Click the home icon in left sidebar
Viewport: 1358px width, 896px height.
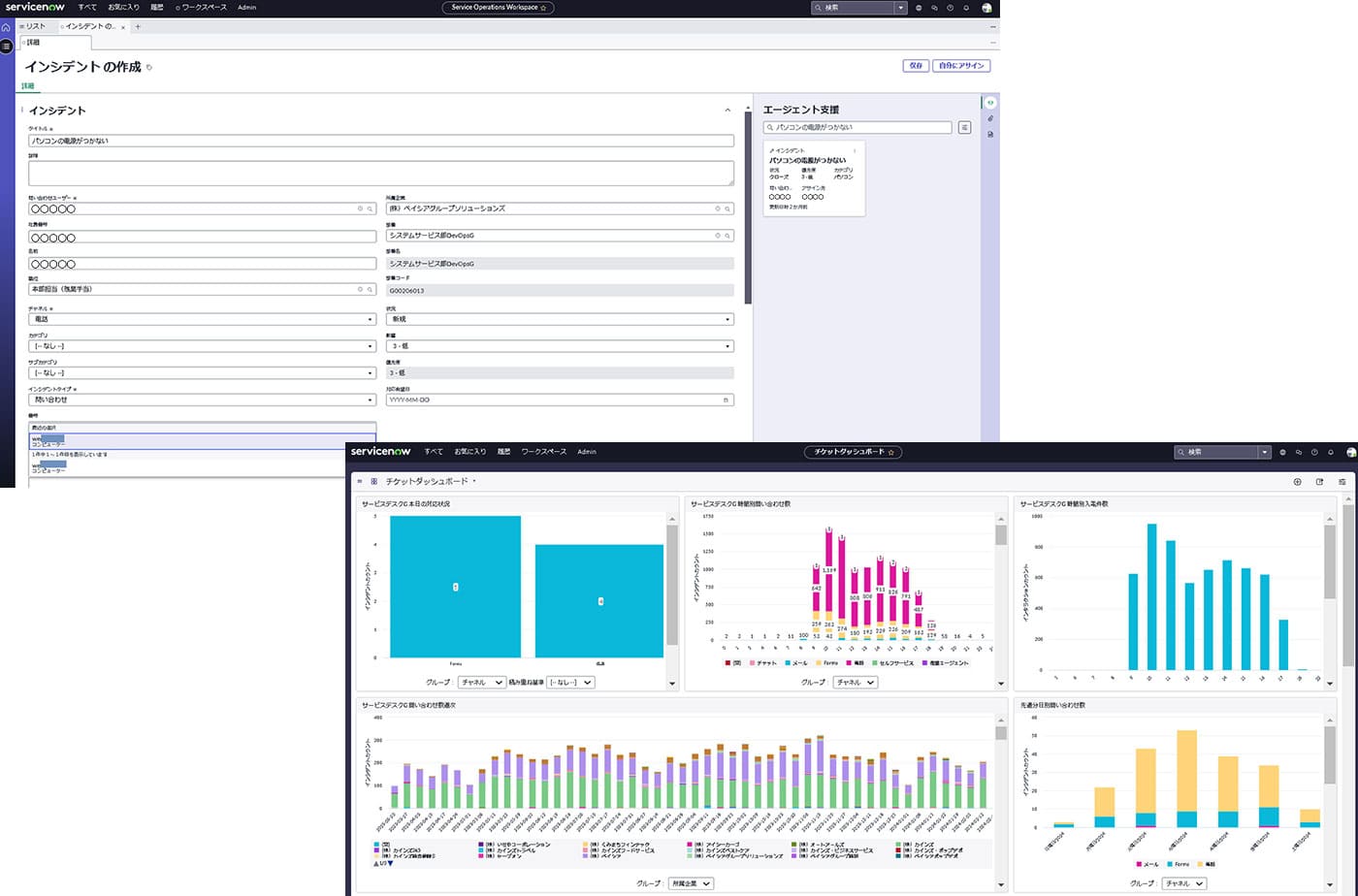[6, 27]
